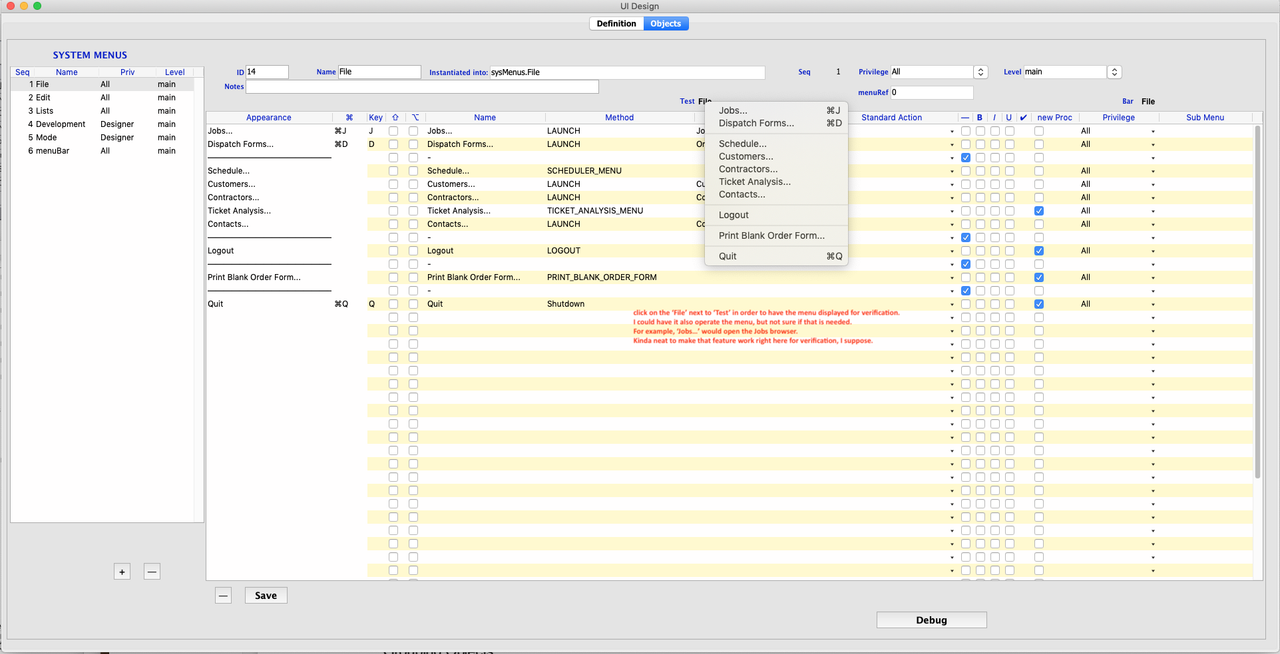Switch to the Definition tab
The width and height of the screenshot is (1280, 654).
click(x=616, y=23)
